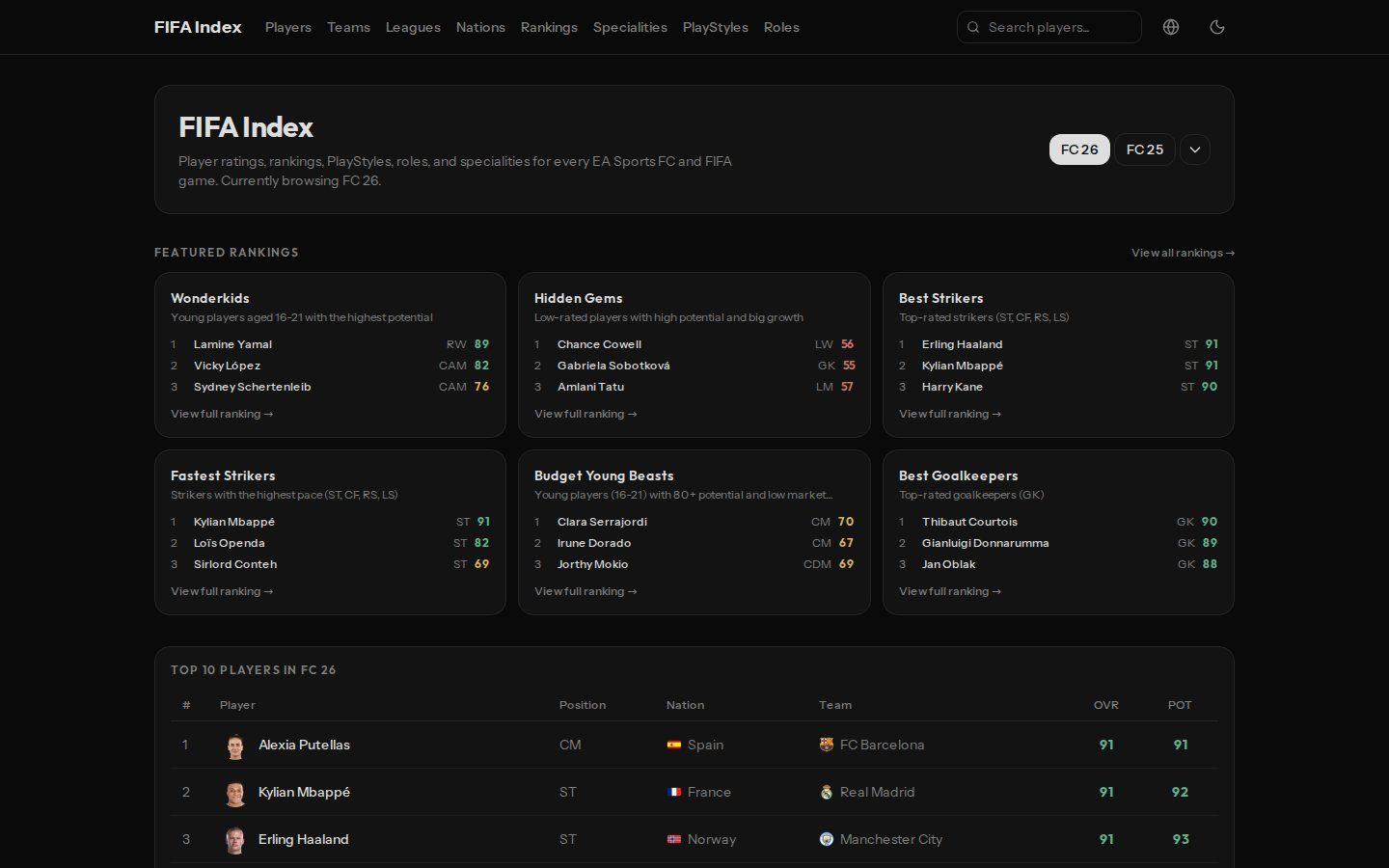Select Jorthy Mokio in Budget Young Beasts

point(592,564)
